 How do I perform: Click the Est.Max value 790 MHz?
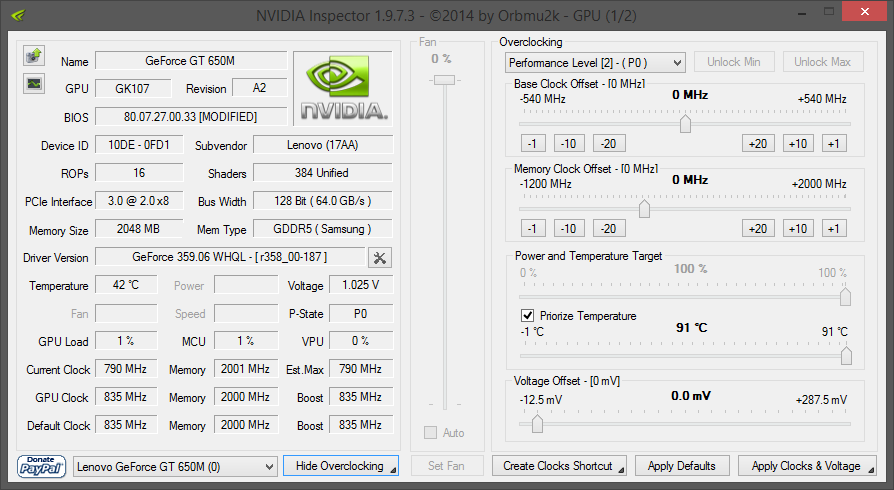361,368
